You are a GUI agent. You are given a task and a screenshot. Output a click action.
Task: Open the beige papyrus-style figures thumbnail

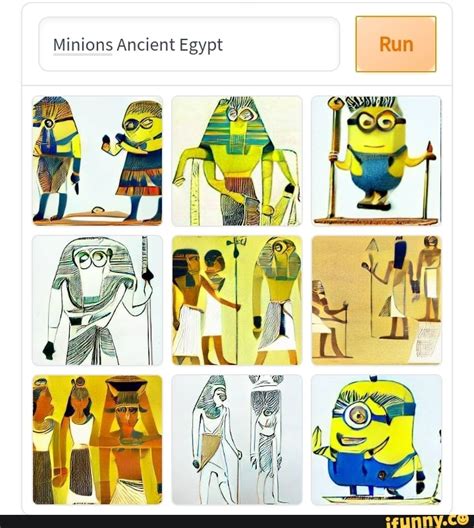[376, 300]
